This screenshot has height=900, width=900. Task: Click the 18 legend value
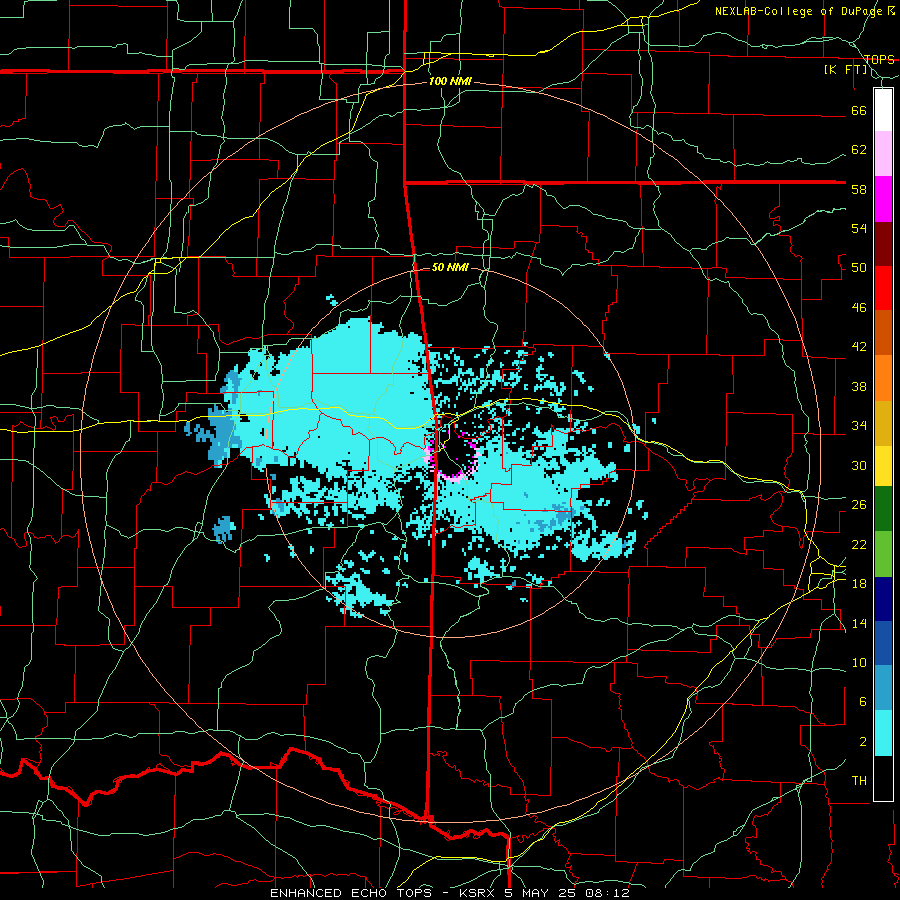[859, 584]
